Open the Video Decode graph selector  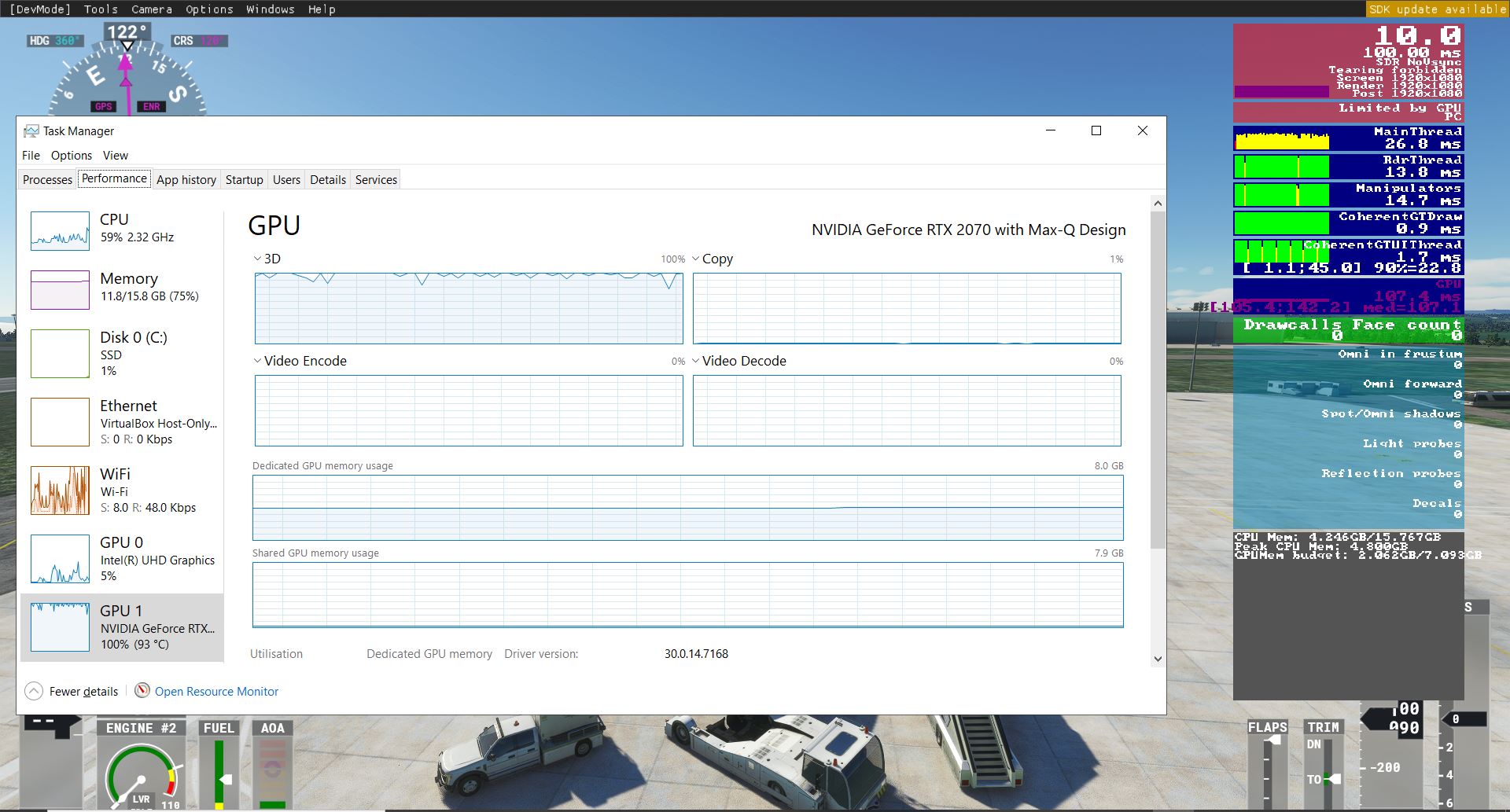point(695,361)
